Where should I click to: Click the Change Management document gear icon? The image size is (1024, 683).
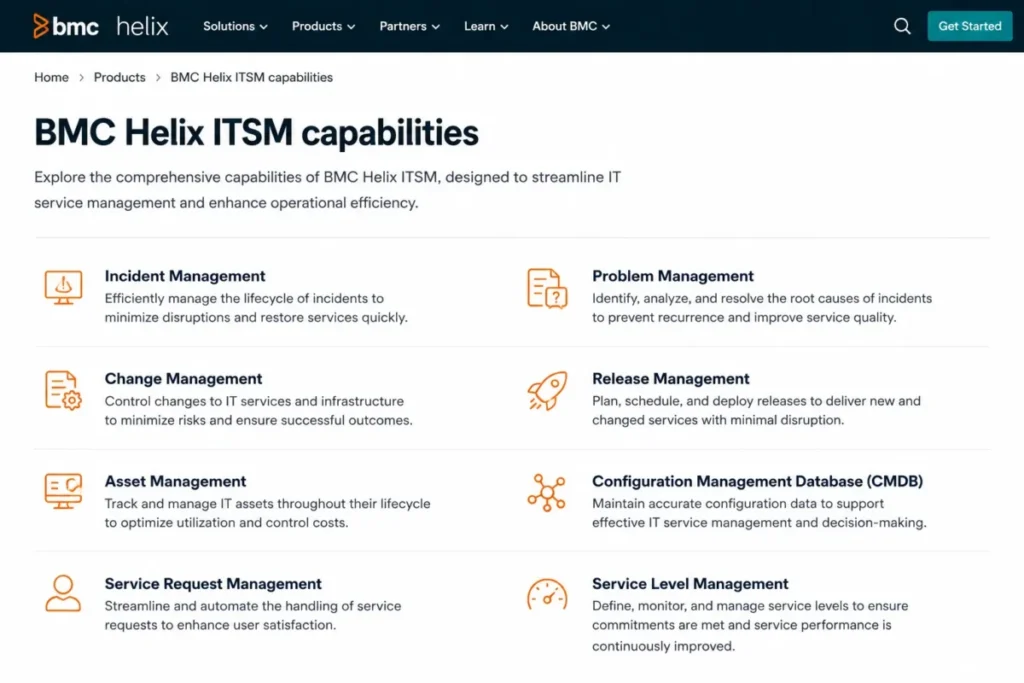[x=63, y=390]
